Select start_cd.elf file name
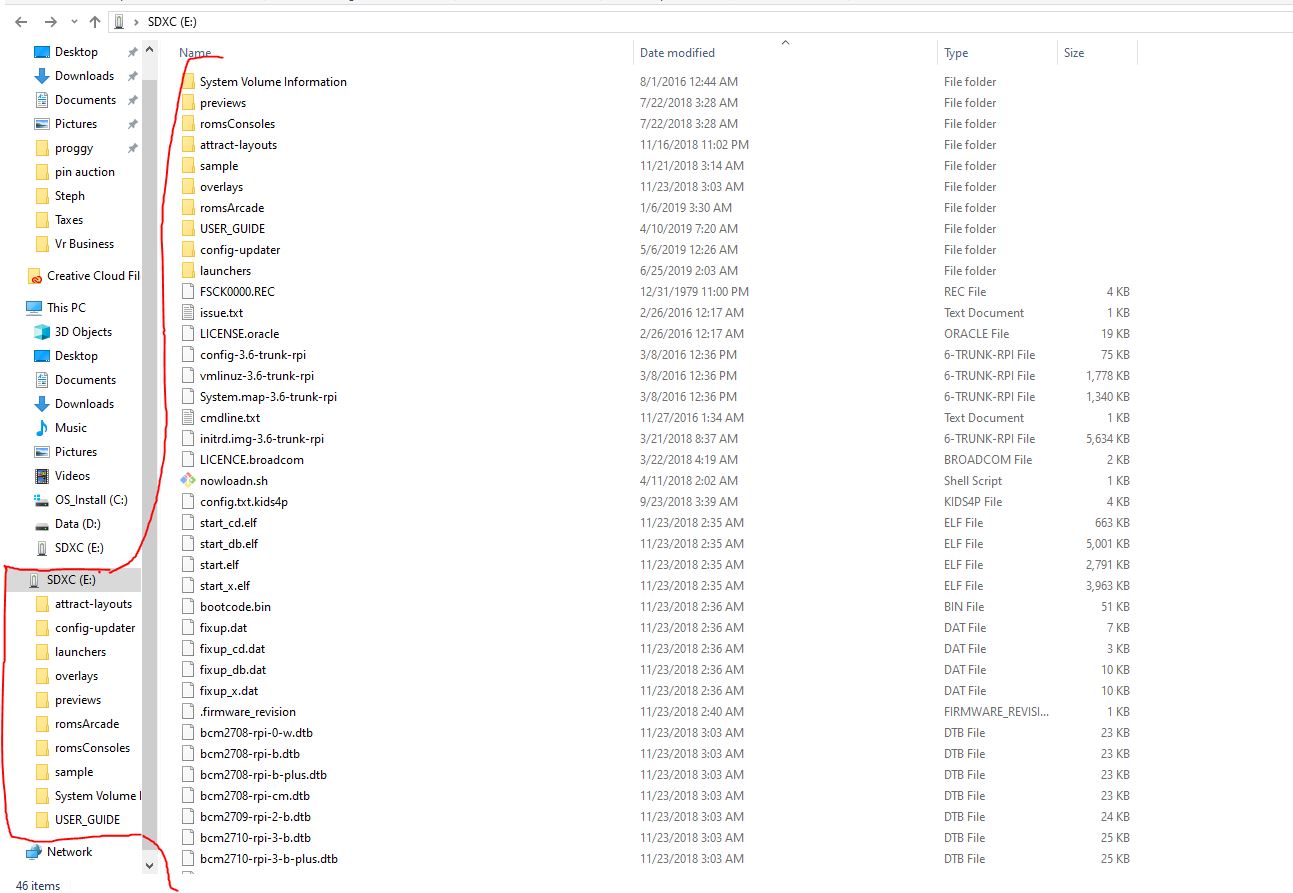1293x893 pixels. tap(228, 523)
